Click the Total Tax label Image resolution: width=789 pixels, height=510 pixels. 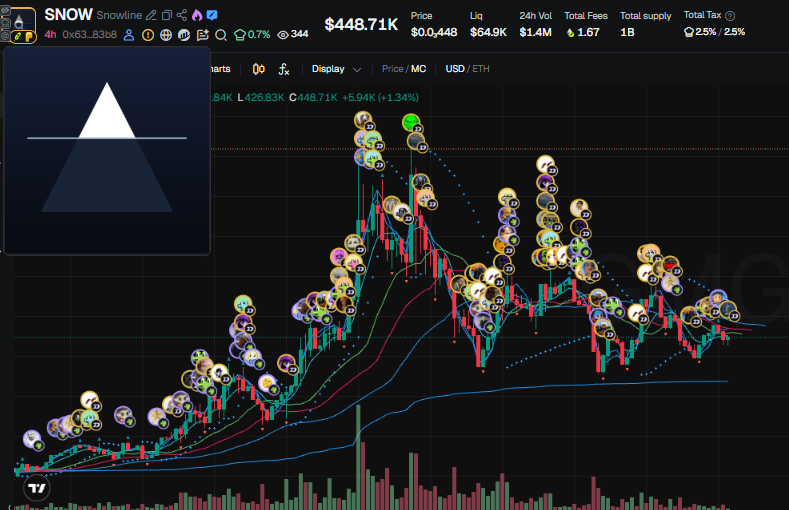coord(702,15)
